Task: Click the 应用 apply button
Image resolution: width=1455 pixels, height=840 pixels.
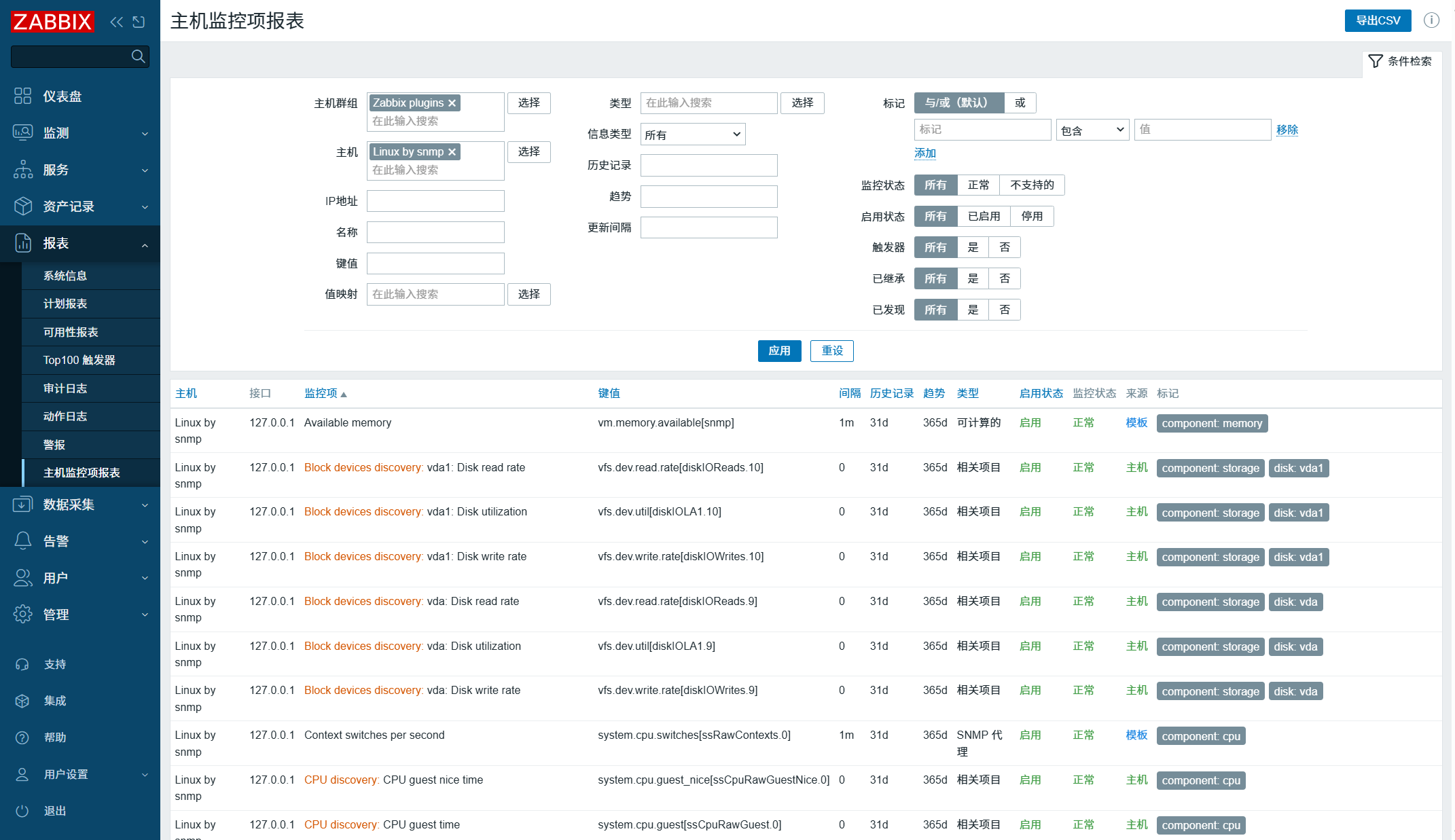Action: click(x=779, y=351)
